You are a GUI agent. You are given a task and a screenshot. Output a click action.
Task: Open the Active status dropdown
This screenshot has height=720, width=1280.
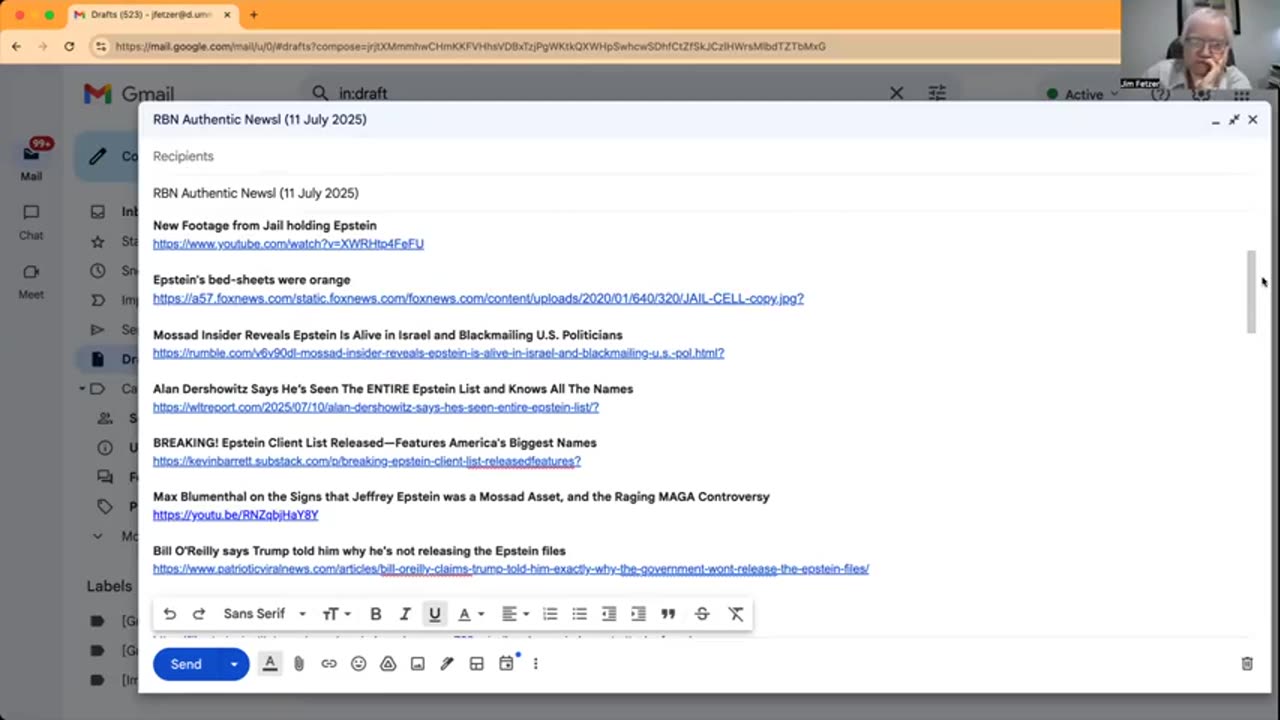coord(1082,94)
